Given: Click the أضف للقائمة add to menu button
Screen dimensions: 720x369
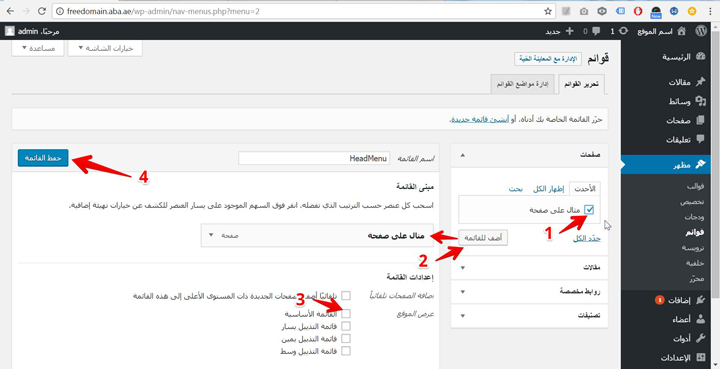Looking at the screenshot, I should pos(484,238).
